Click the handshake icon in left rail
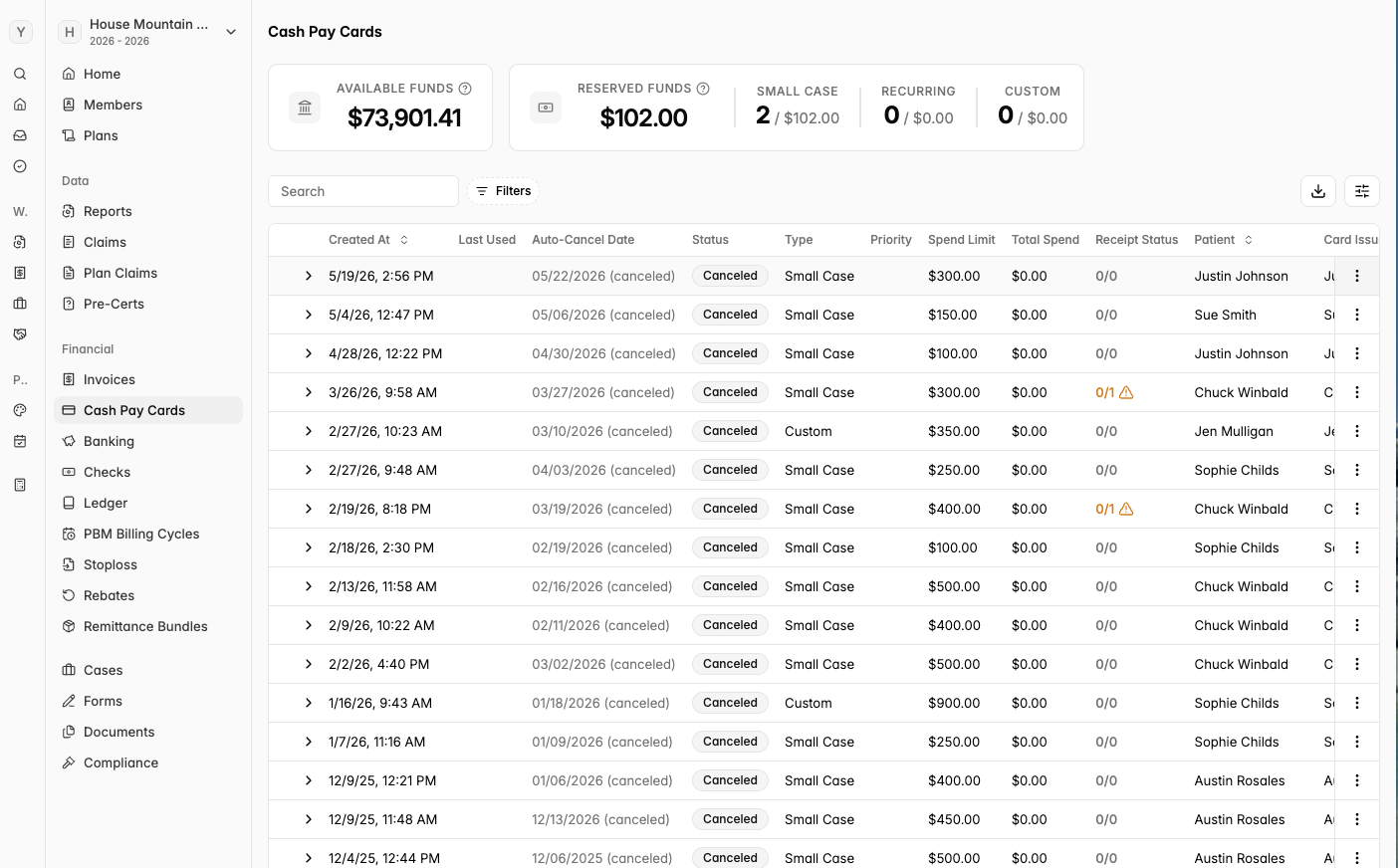The width and height of the screenshot is (1398, 868). pyautogui.click(x=20, y=334)
